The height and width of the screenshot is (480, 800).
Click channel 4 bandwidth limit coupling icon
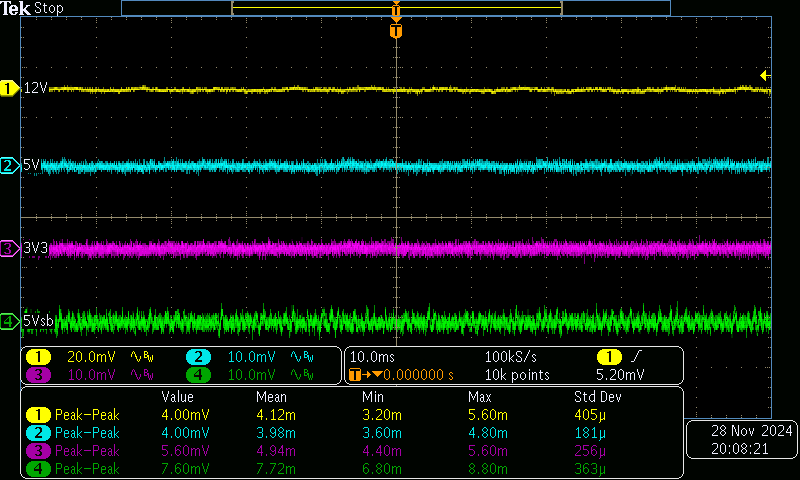[x=302, y=375]
